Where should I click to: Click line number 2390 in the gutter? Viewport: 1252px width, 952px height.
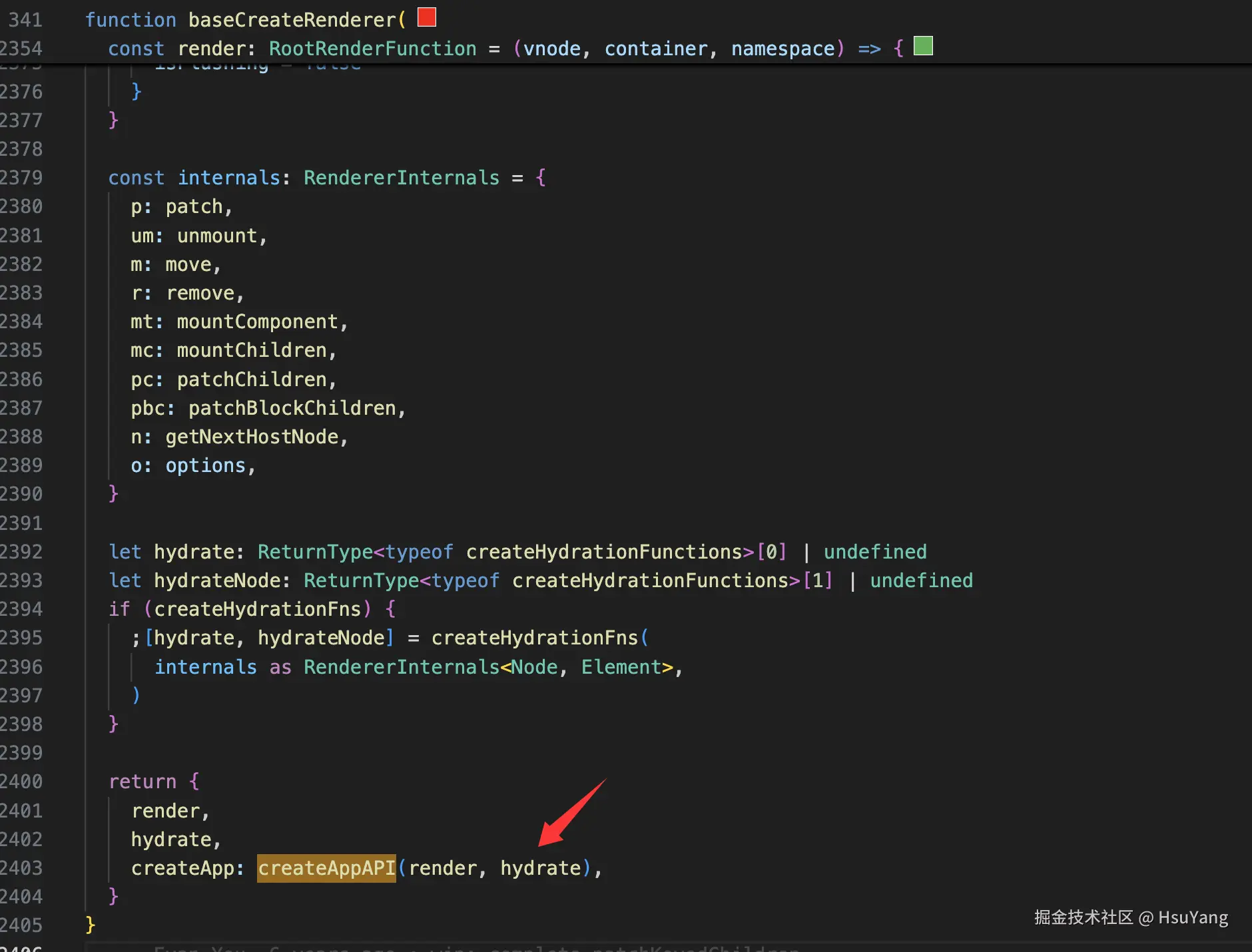21,494
